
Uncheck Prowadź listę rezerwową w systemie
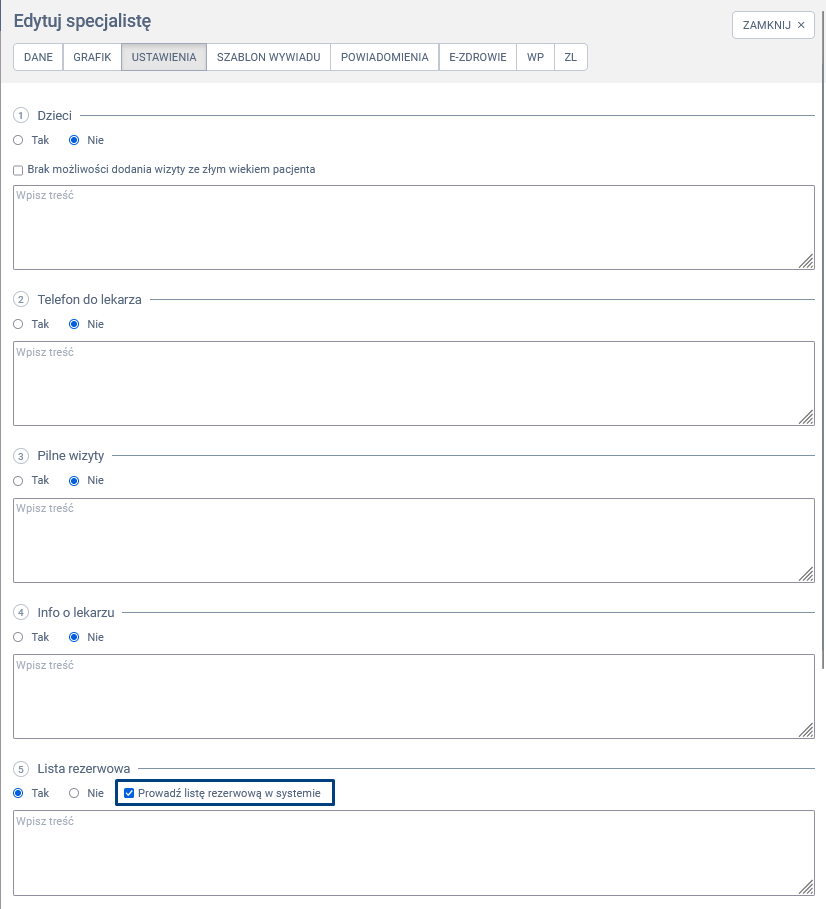[129, 793]
